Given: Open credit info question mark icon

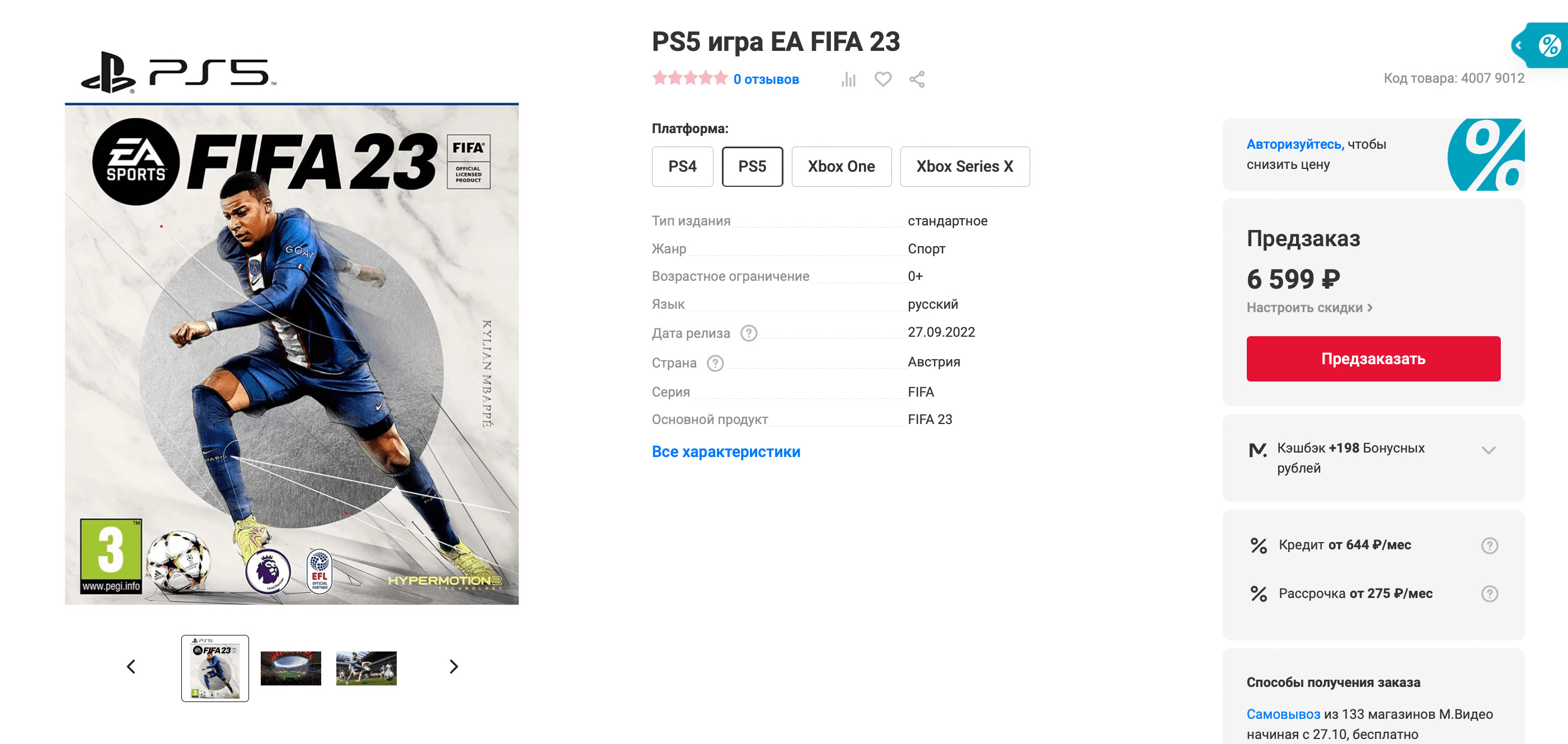Looking at the screenshot, I should click(1489, 545).
